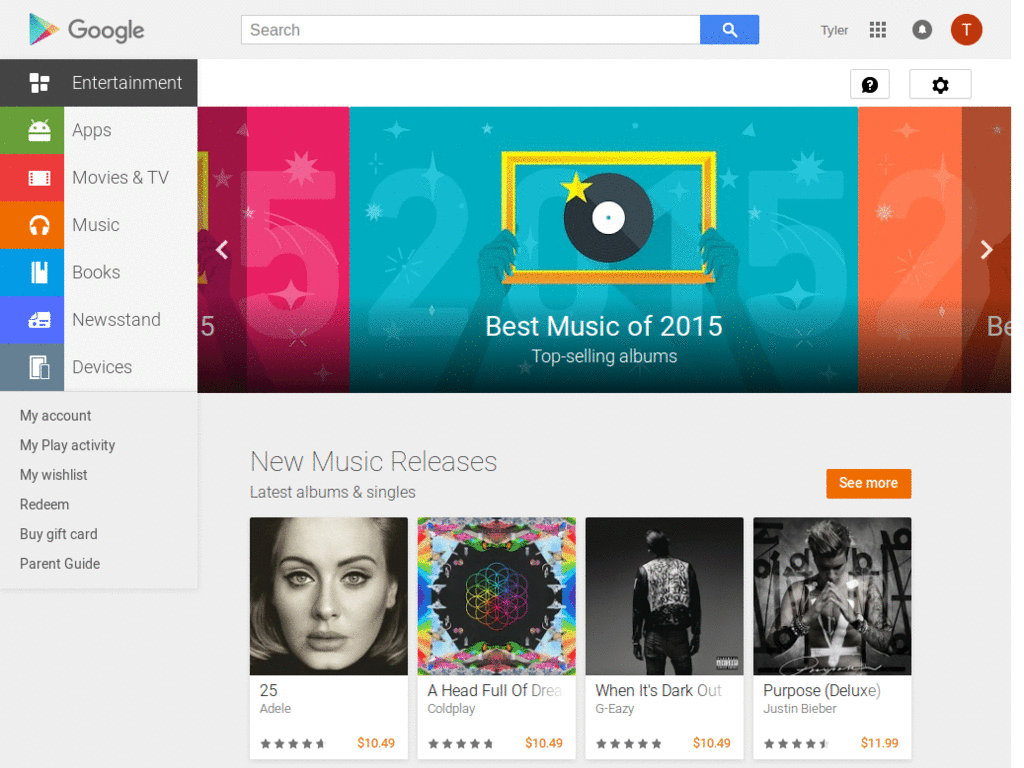Open Adele 25 album cover

(x=328, y=596)
